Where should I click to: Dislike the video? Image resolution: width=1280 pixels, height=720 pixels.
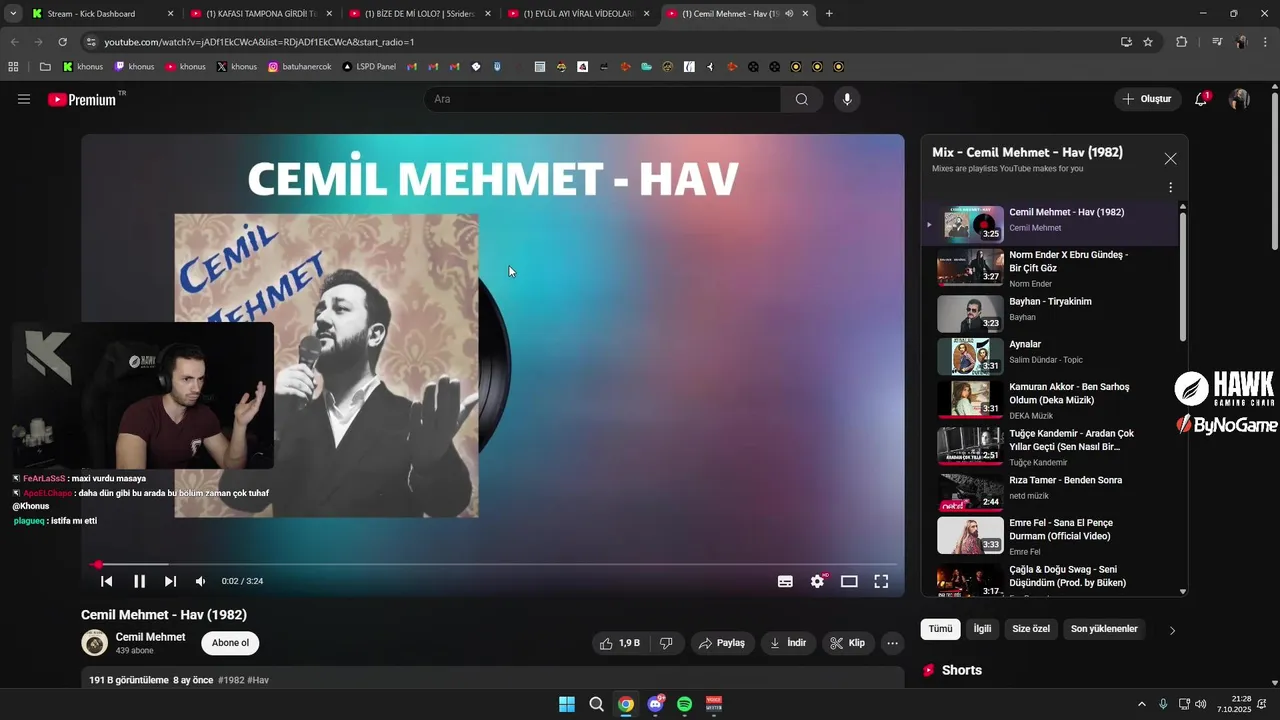pyautogui.click(x=666, y=643)
